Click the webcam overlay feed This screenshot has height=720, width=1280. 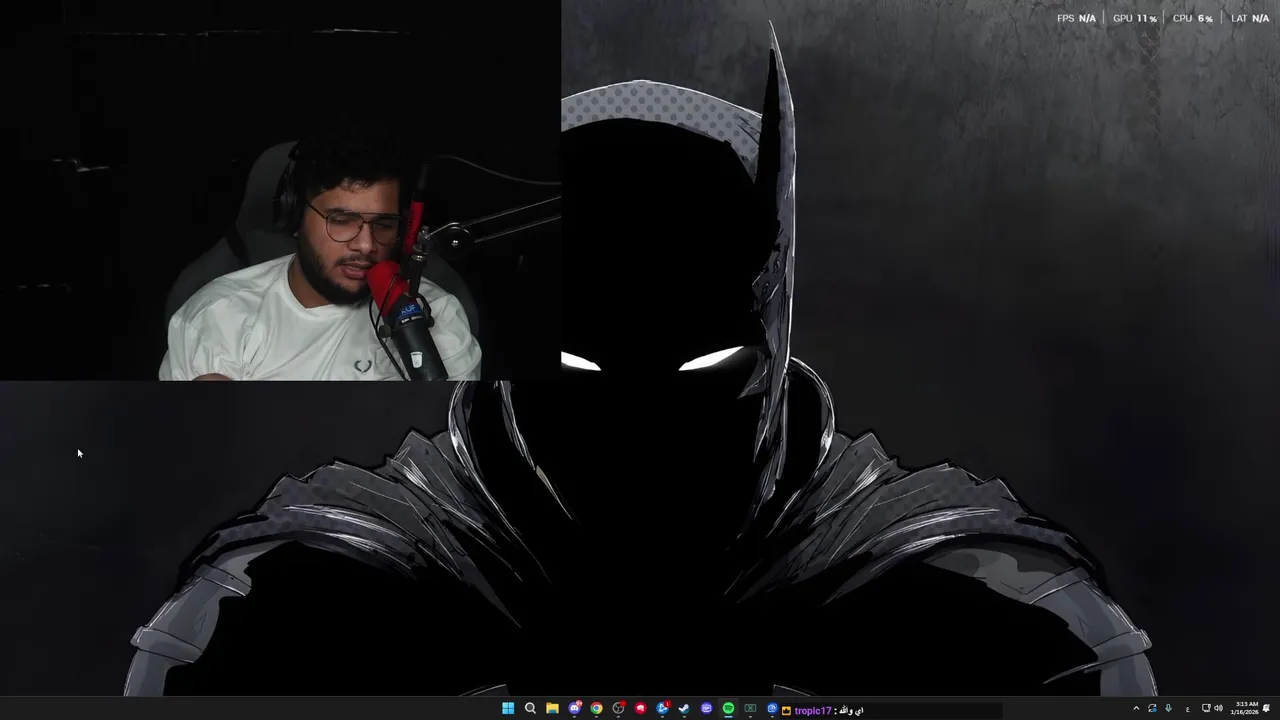[x=280, y=190]
